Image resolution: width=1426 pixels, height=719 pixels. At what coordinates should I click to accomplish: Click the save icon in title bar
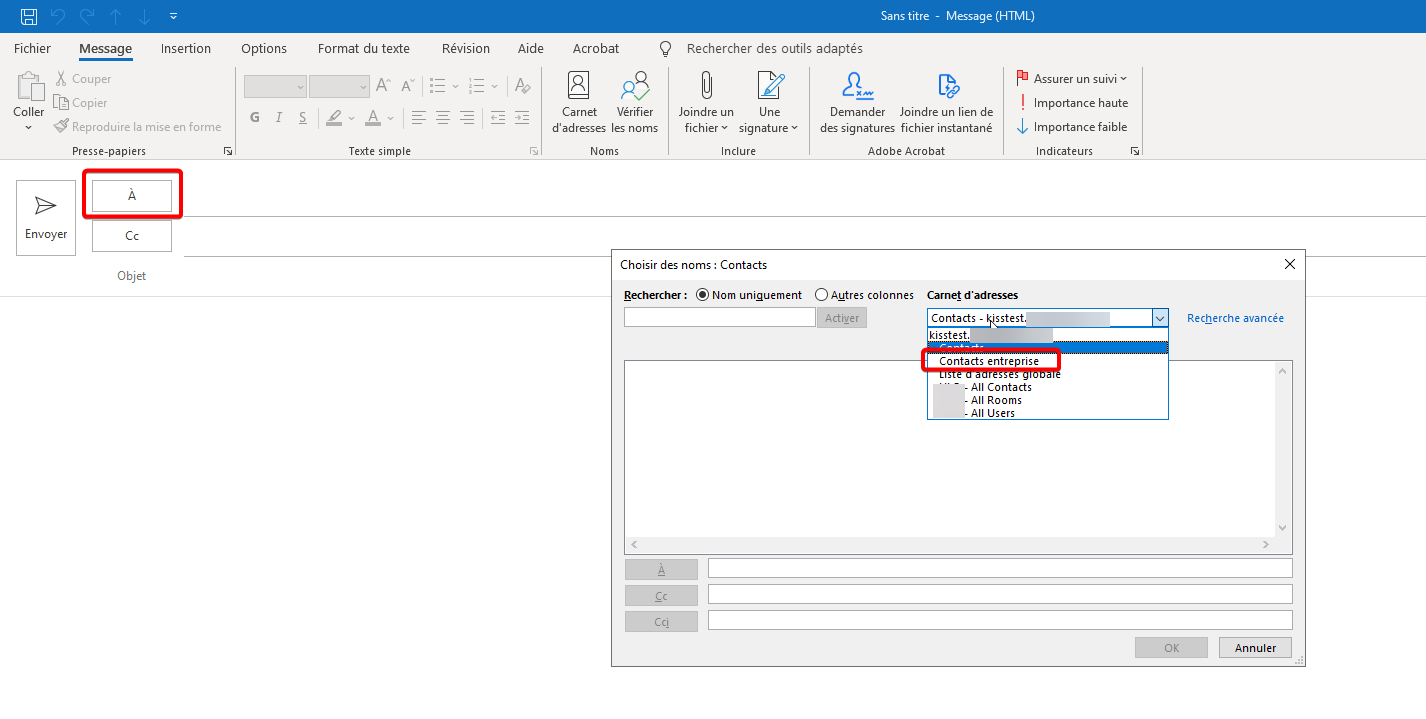coord(29,16)
